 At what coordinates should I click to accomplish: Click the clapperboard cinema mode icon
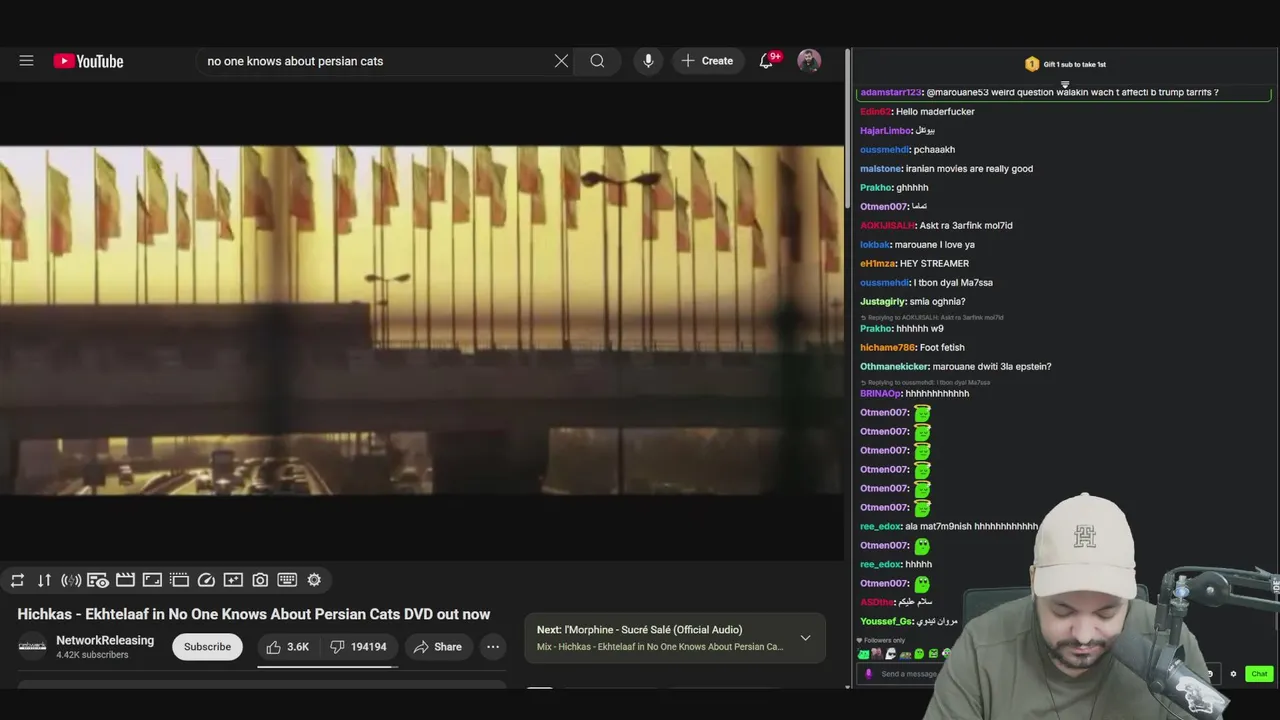click(x=125, y=580)
